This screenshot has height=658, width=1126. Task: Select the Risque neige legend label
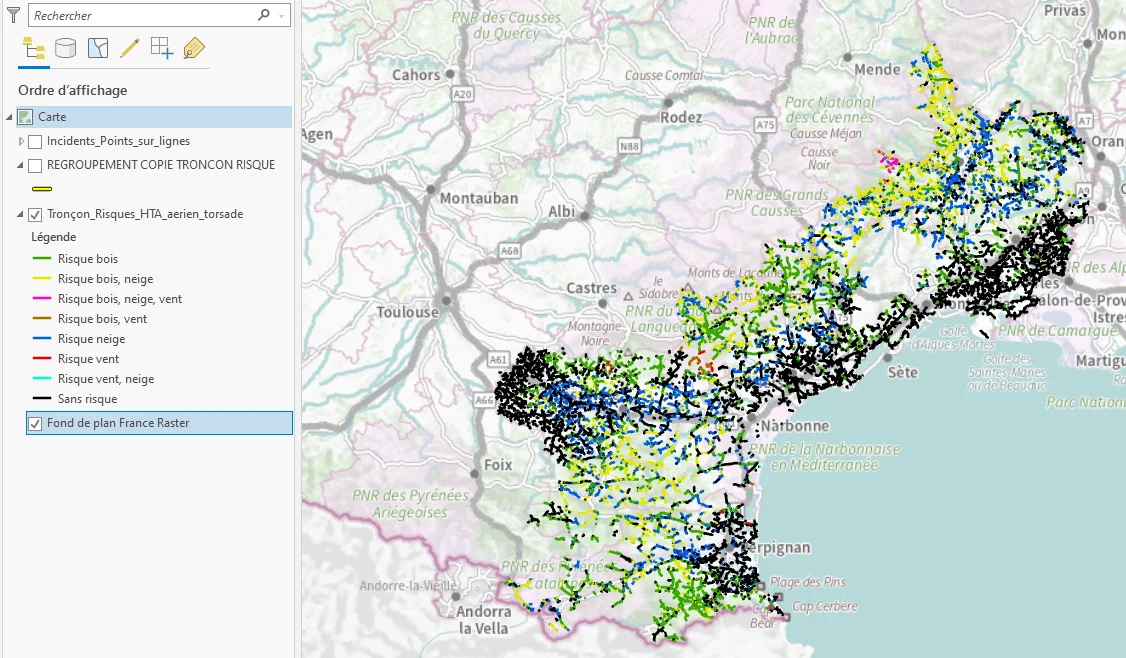click(x=91, y=339)
